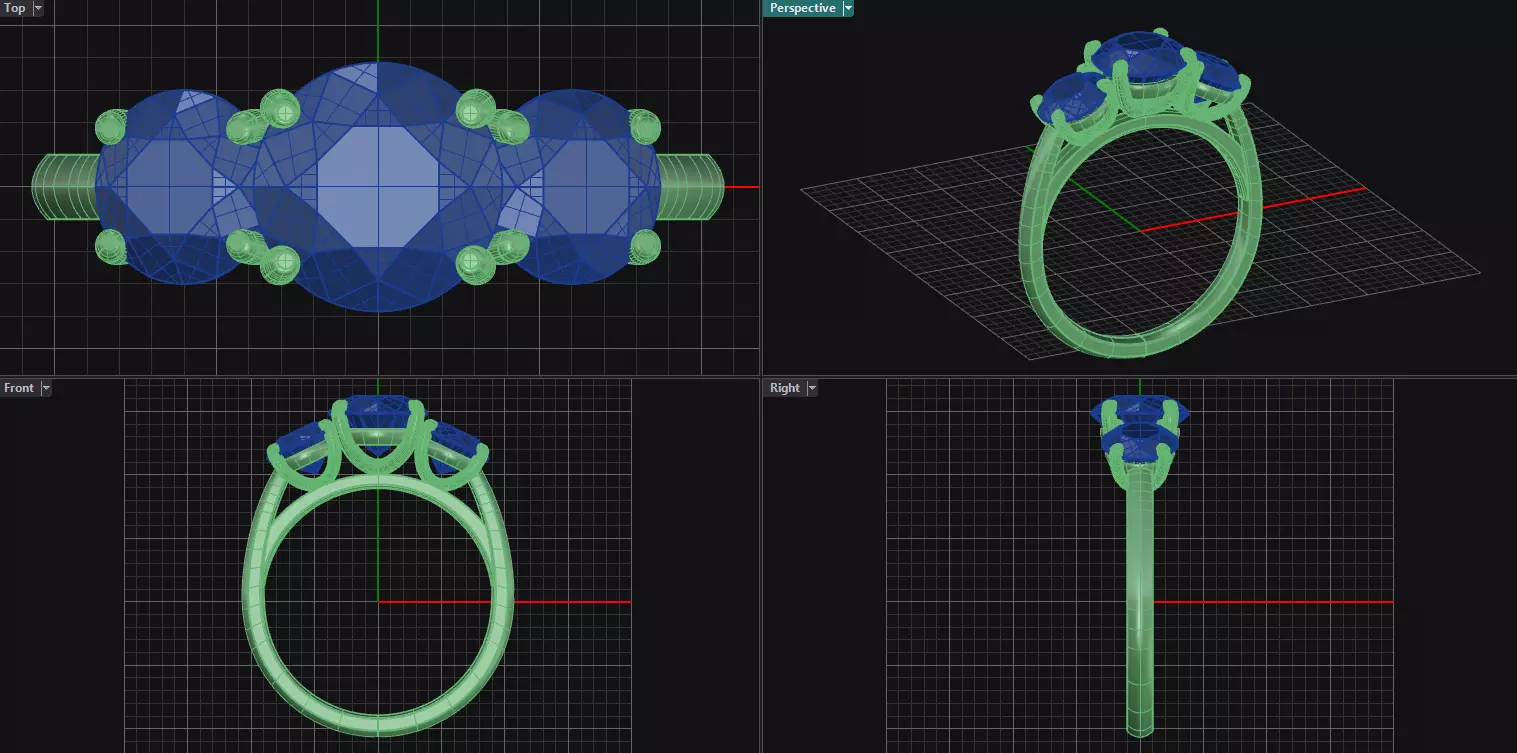Open the Right viewport dropdown arrow
Image resolution: width=1517 pixels, height=753 pixels.
coord(812,388)
